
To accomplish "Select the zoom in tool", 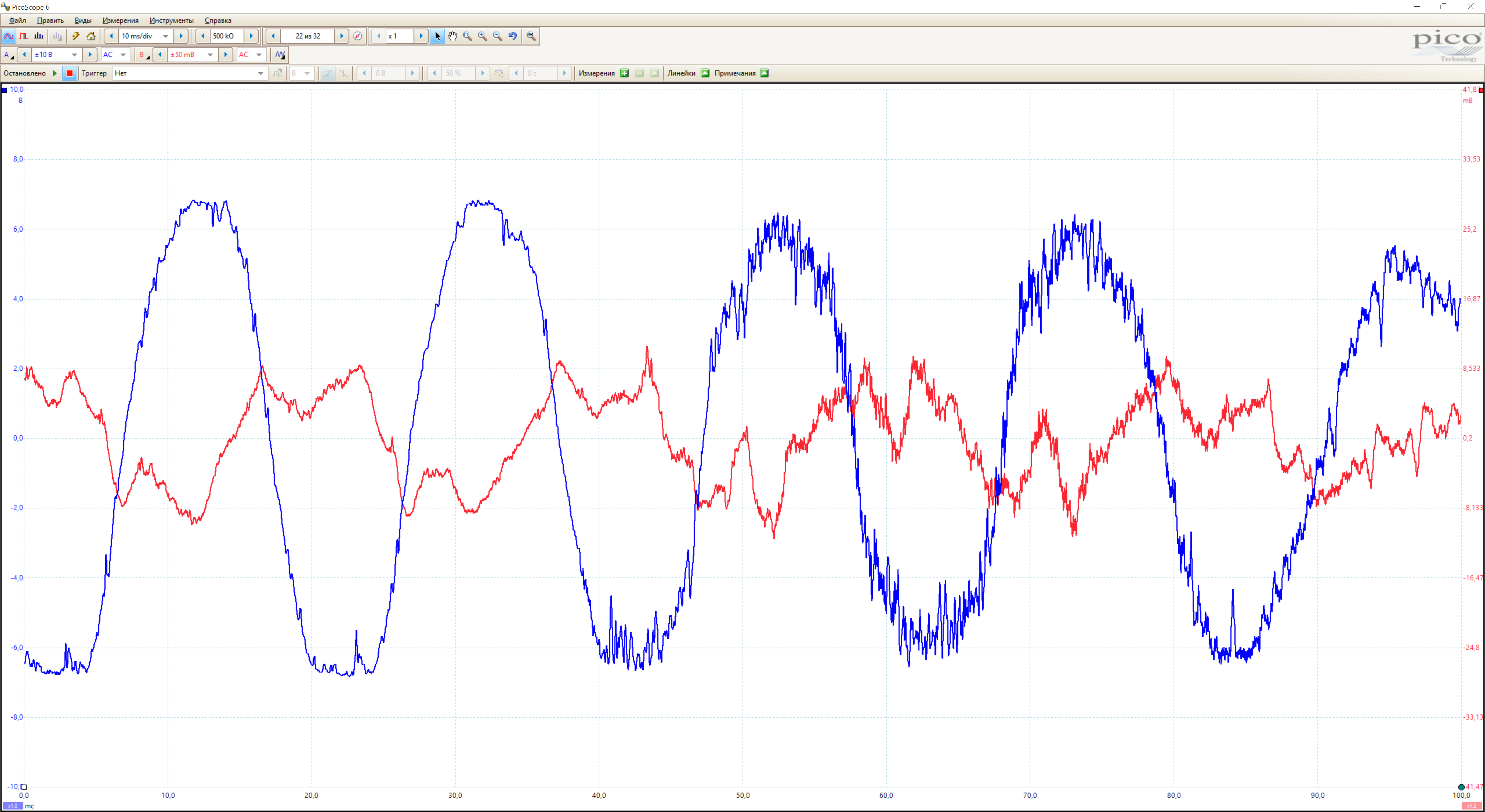I will click(483, 36).
